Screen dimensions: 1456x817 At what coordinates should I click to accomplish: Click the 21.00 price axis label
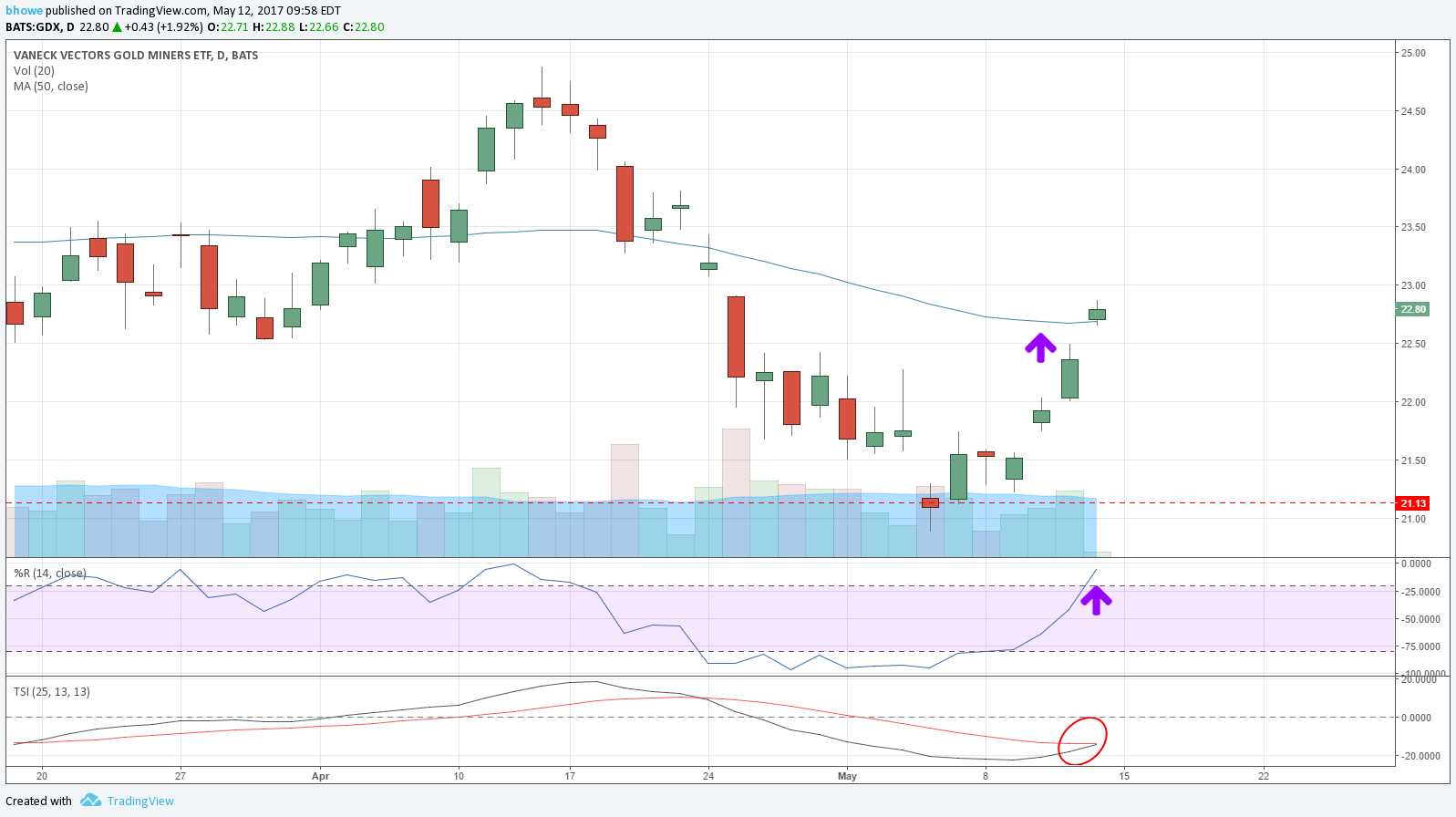point(1413,519)
